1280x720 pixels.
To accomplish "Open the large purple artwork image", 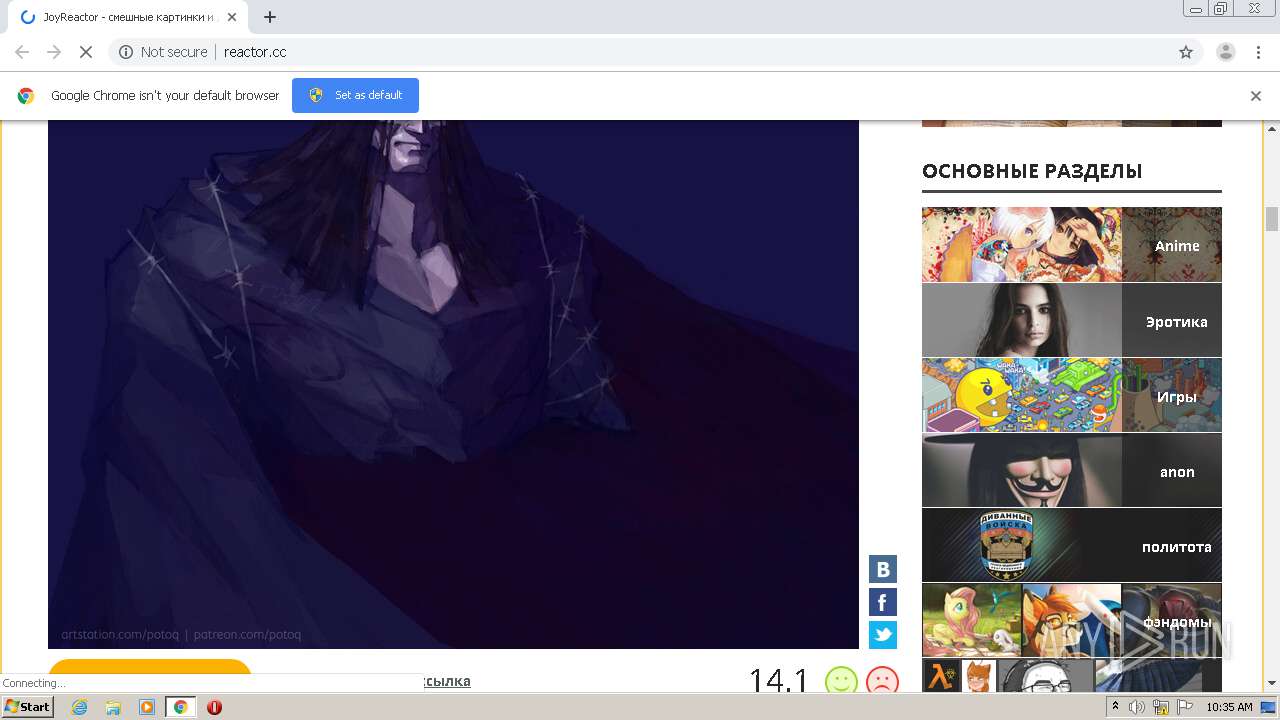I will (453, 384).
